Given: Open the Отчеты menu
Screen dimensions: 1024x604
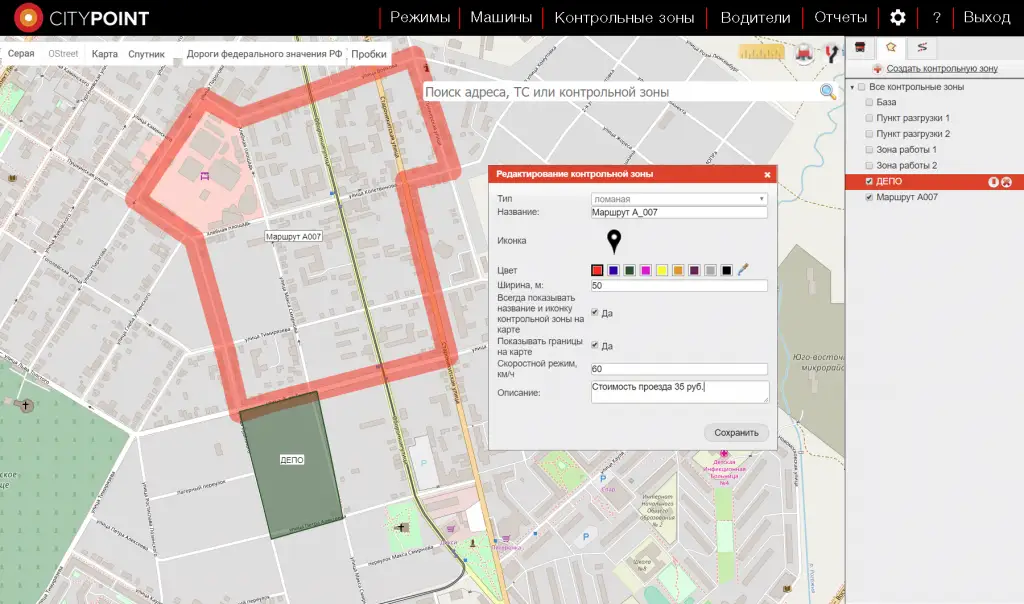Looking at the screenshot, I should point(840,18).
